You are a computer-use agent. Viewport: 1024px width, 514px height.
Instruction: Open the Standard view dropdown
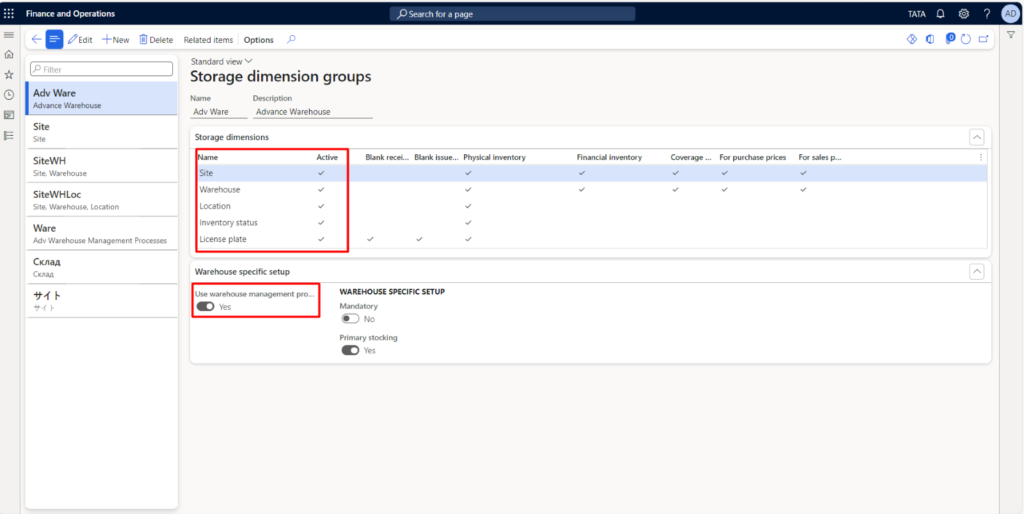(x=221, y=61)
